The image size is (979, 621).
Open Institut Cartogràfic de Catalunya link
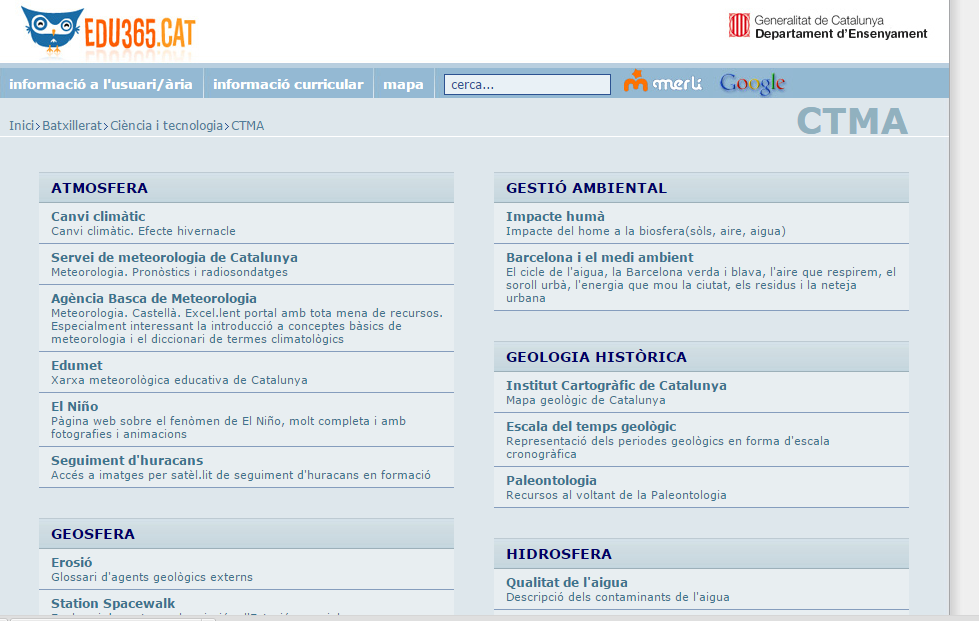coord(616,385)
